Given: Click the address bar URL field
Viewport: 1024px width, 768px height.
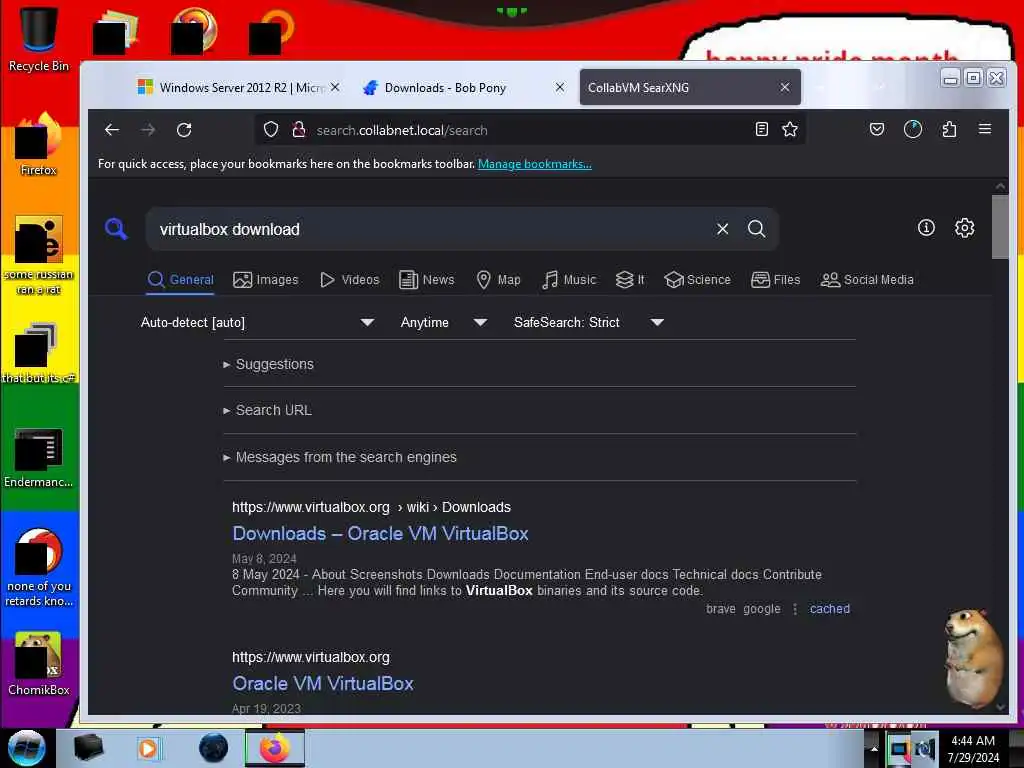Looking at the screenshot, I should click(529, 130).
